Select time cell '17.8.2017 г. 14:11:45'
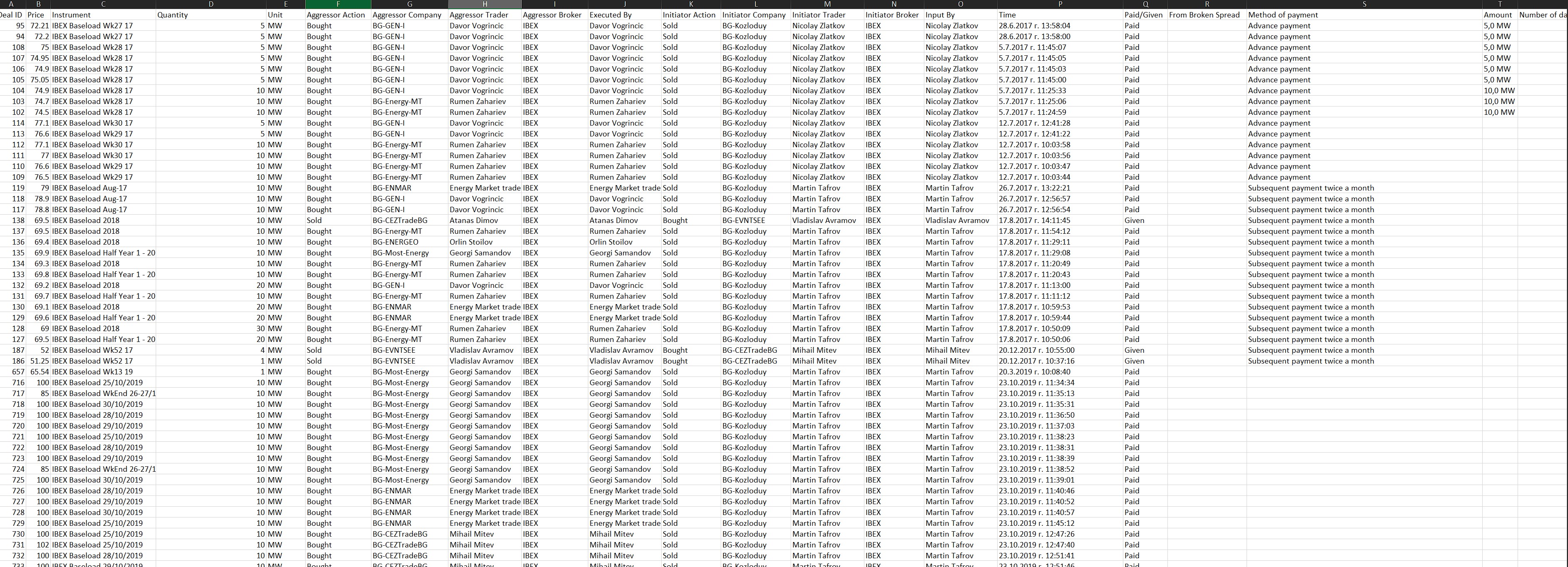Screen dimensions: 1568x567 pos(1060,220)
